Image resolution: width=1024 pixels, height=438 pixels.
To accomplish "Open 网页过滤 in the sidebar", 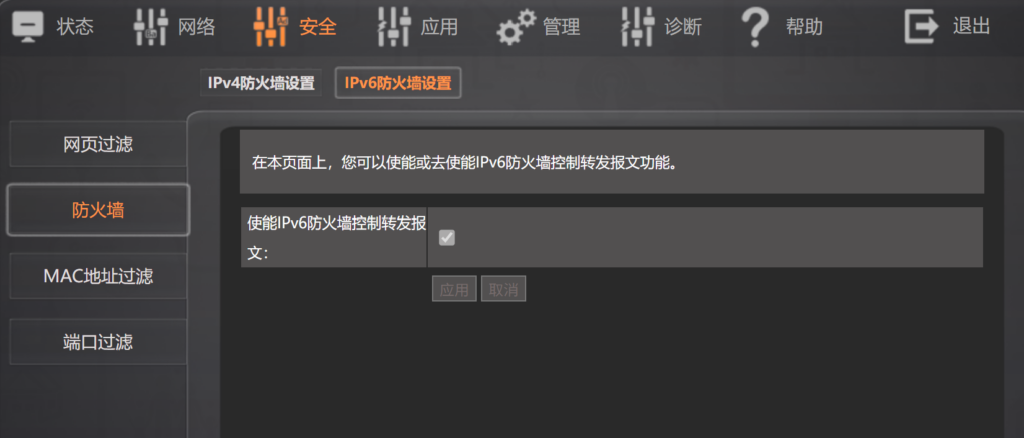I will [x=98, y=144].
